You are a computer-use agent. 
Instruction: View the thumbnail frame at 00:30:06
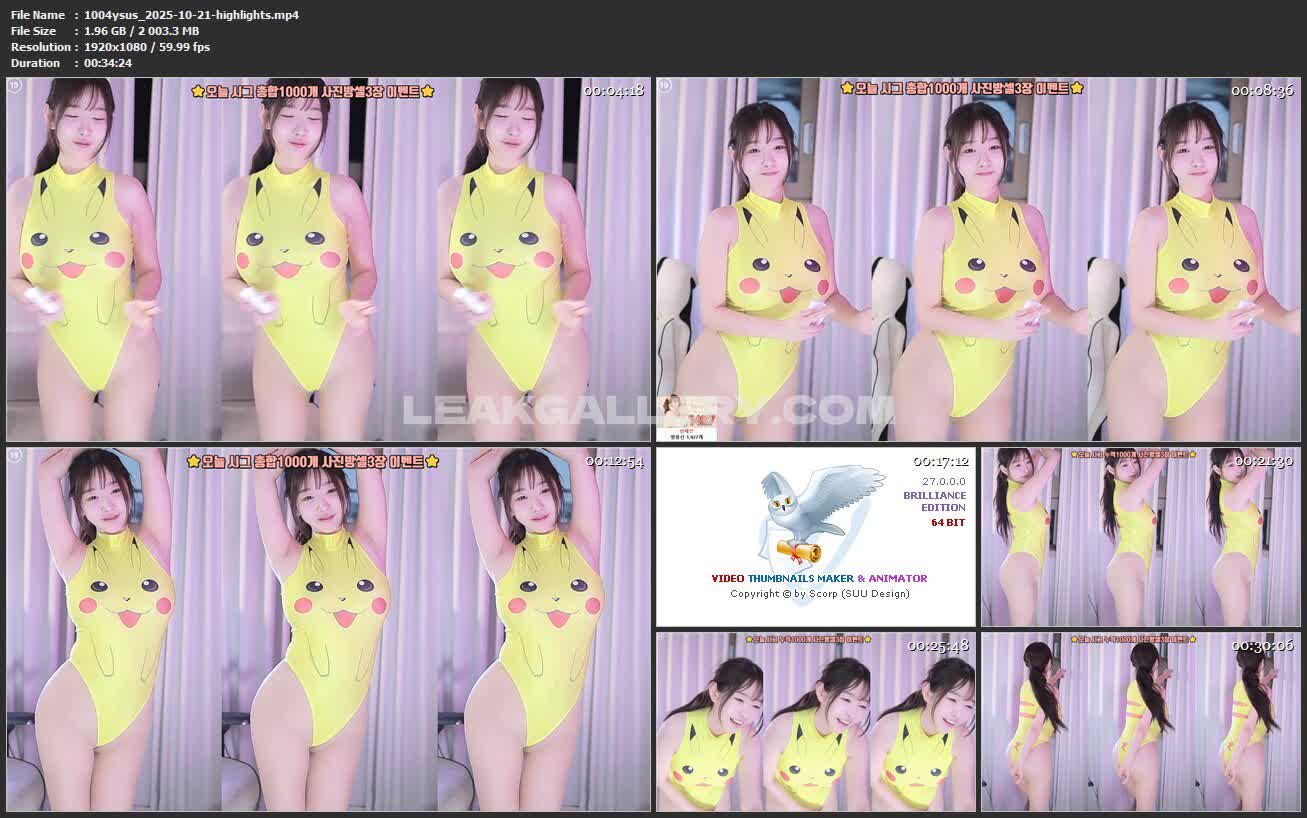pyautogui.click(x=1141, y=721)
